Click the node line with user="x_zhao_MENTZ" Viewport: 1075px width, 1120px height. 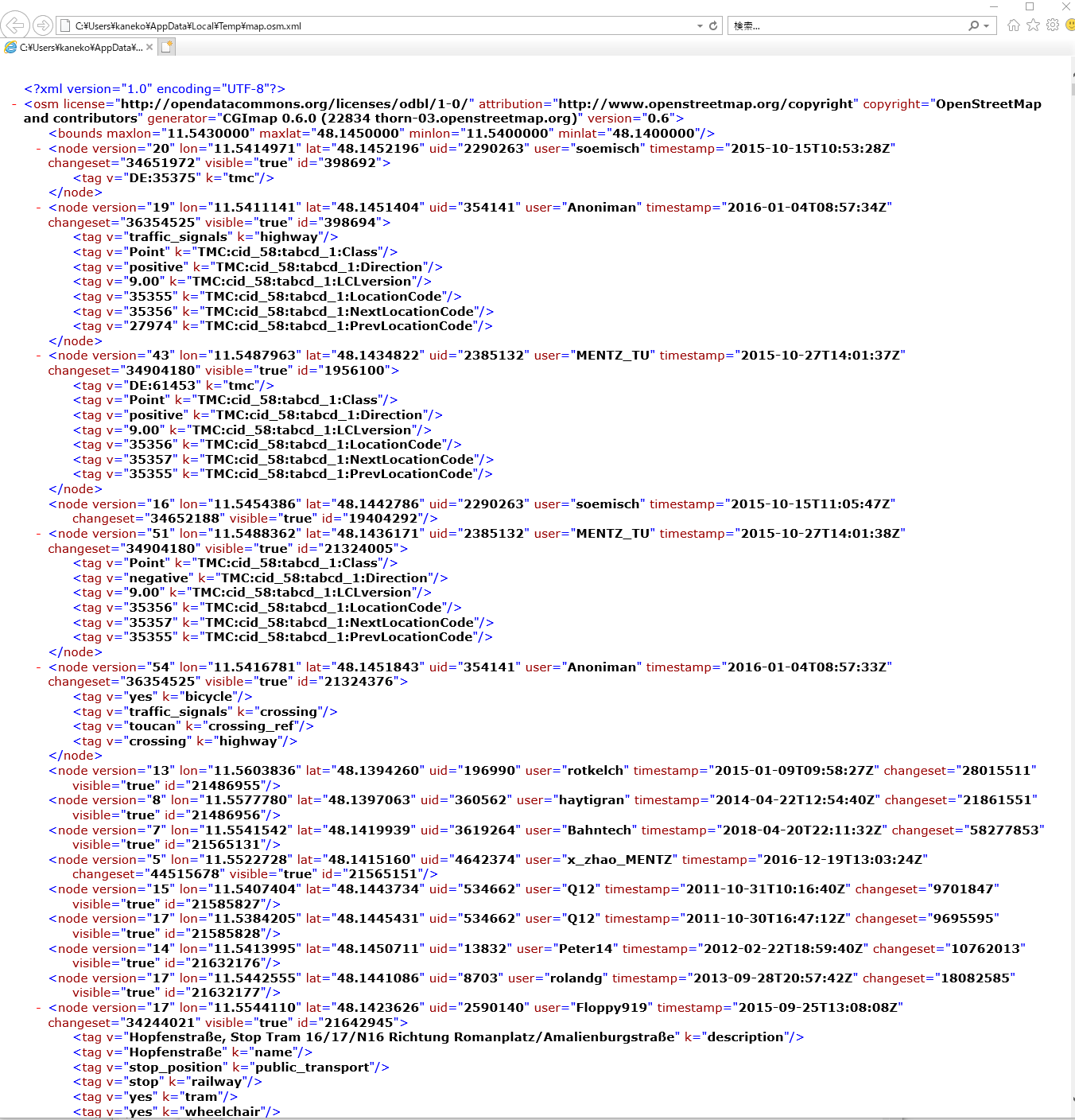(x=489, y=867)
